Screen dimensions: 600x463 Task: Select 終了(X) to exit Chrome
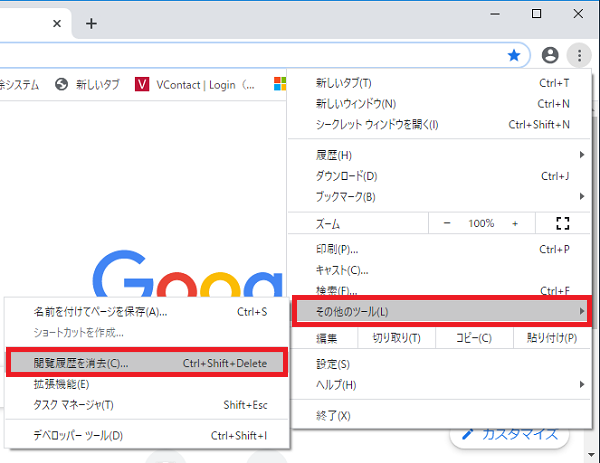click(x=439, y=416)
